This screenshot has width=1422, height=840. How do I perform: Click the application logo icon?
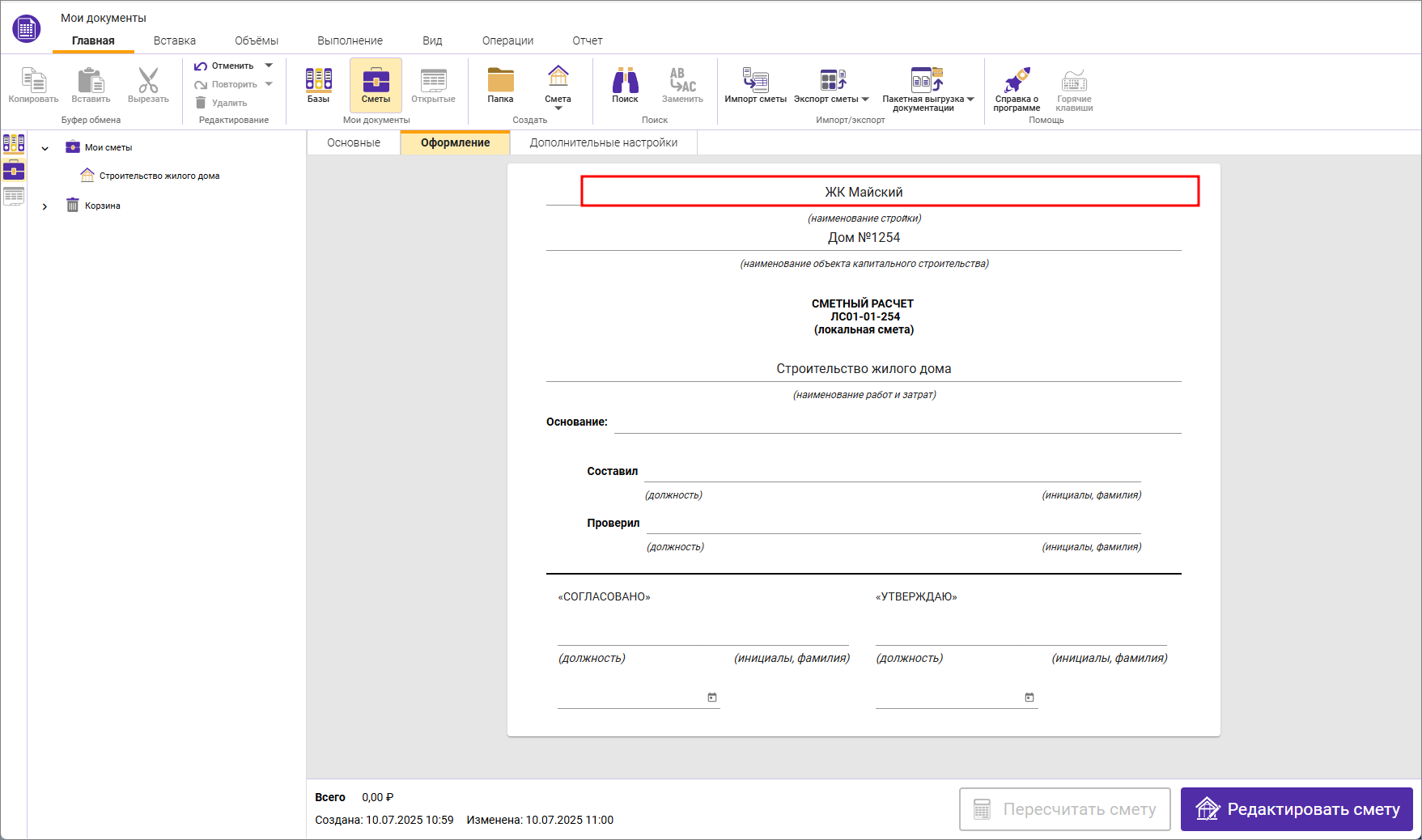pyautogui.click(x=26, y=29)
